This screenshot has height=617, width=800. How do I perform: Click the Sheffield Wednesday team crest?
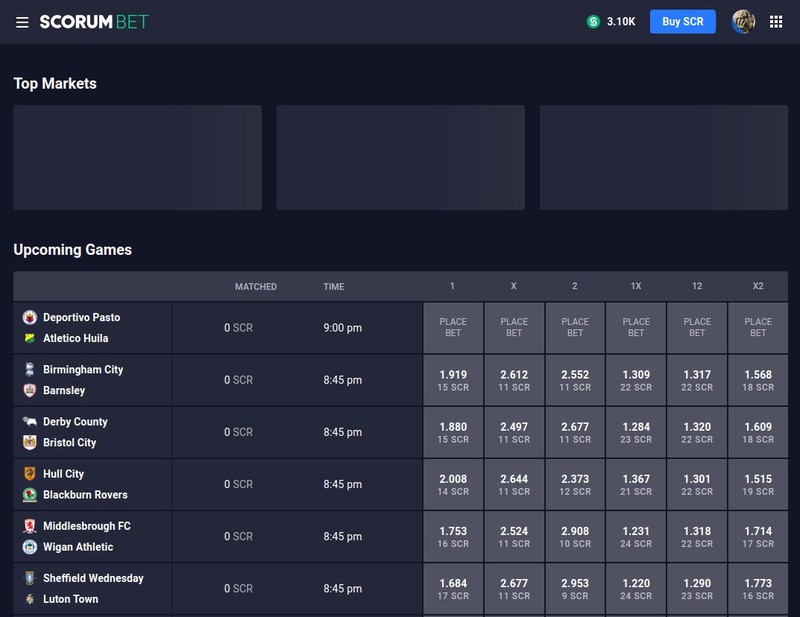point(30,578)
